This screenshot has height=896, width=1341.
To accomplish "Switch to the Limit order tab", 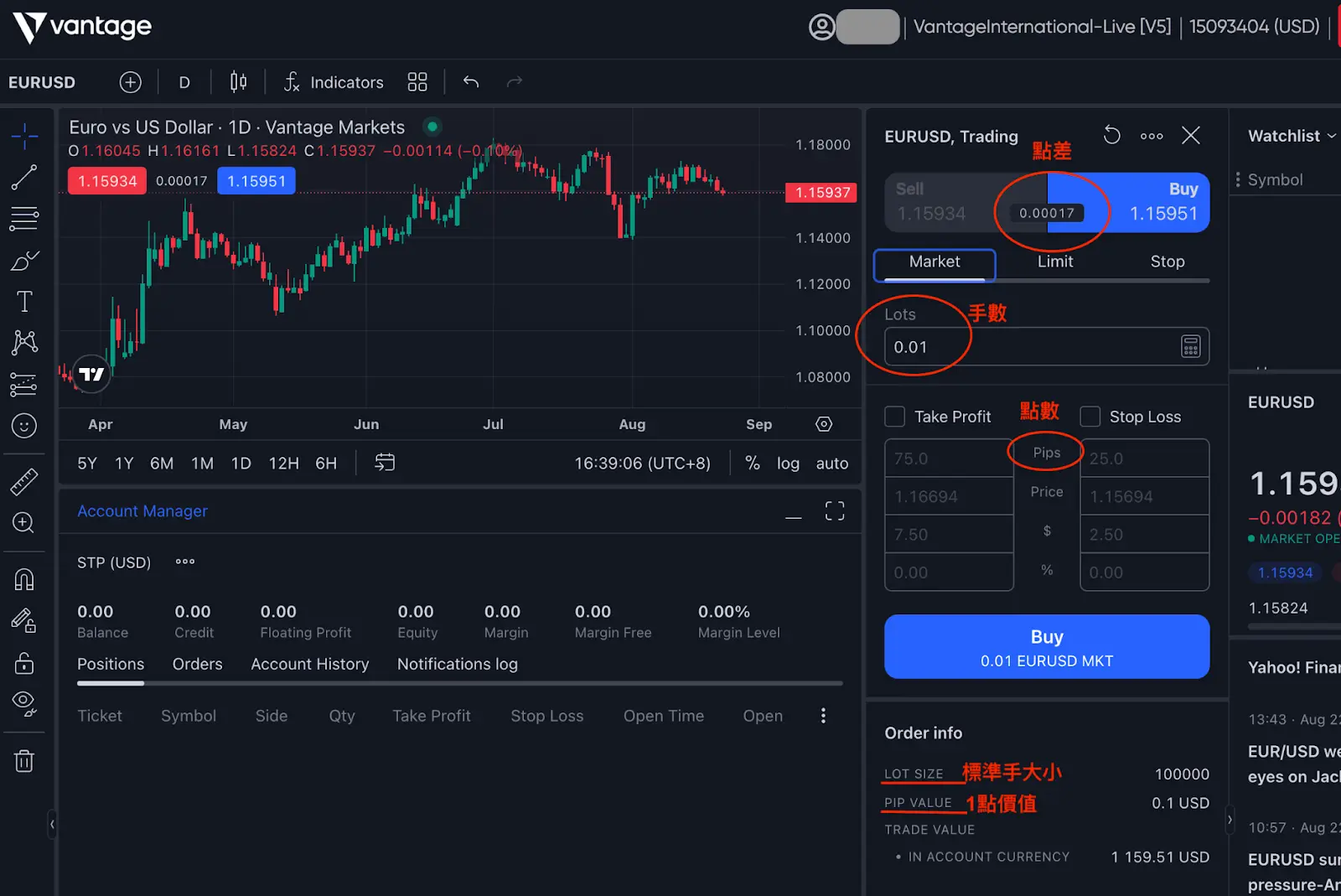I will coord(1054,262).
